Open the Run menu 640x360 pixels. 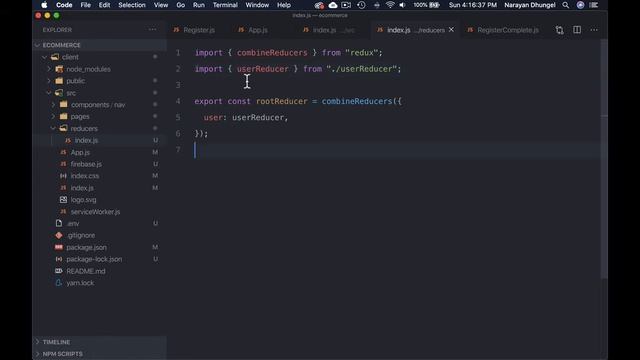coord(199,5)
